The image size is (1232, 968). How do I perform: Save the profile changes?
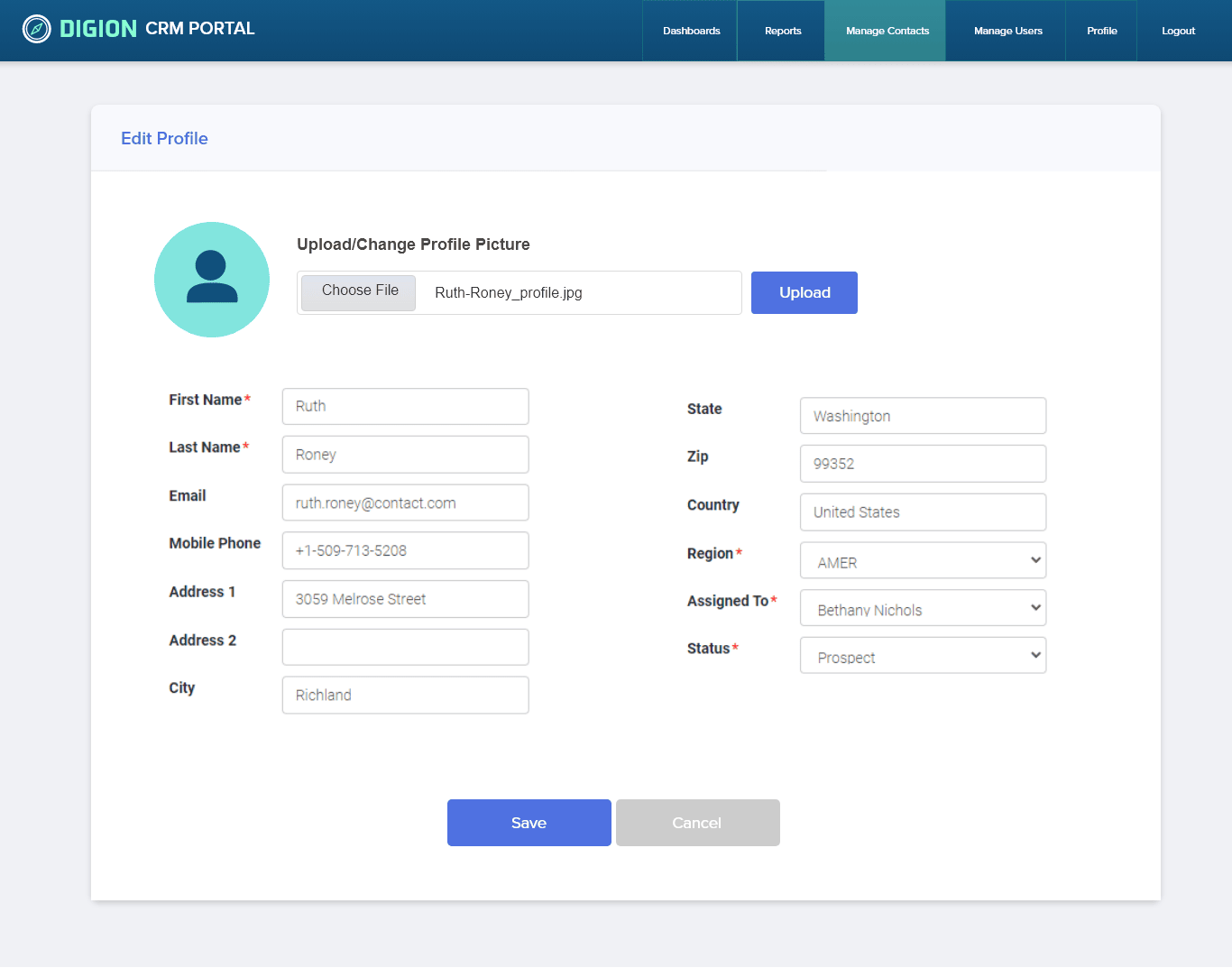click(x=529, y=823)
